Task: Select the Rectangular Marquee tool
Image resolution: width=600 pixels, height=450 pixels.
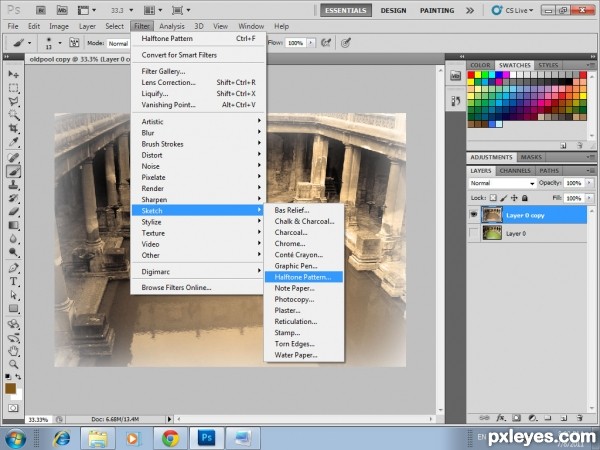Action: (13, 88)
